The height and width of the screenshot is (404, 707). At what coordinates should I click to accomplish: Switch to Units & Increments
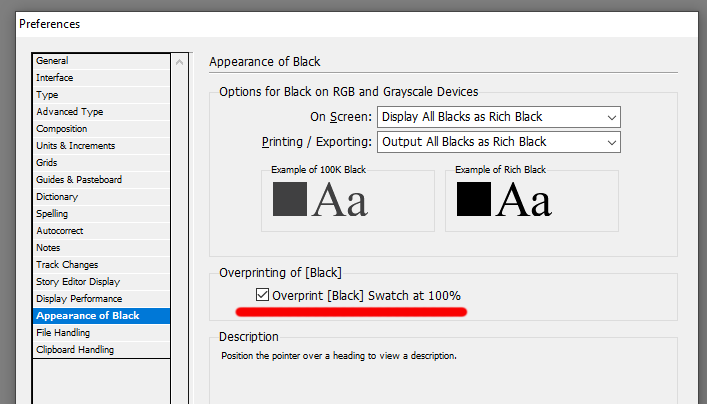coord(75,146)
